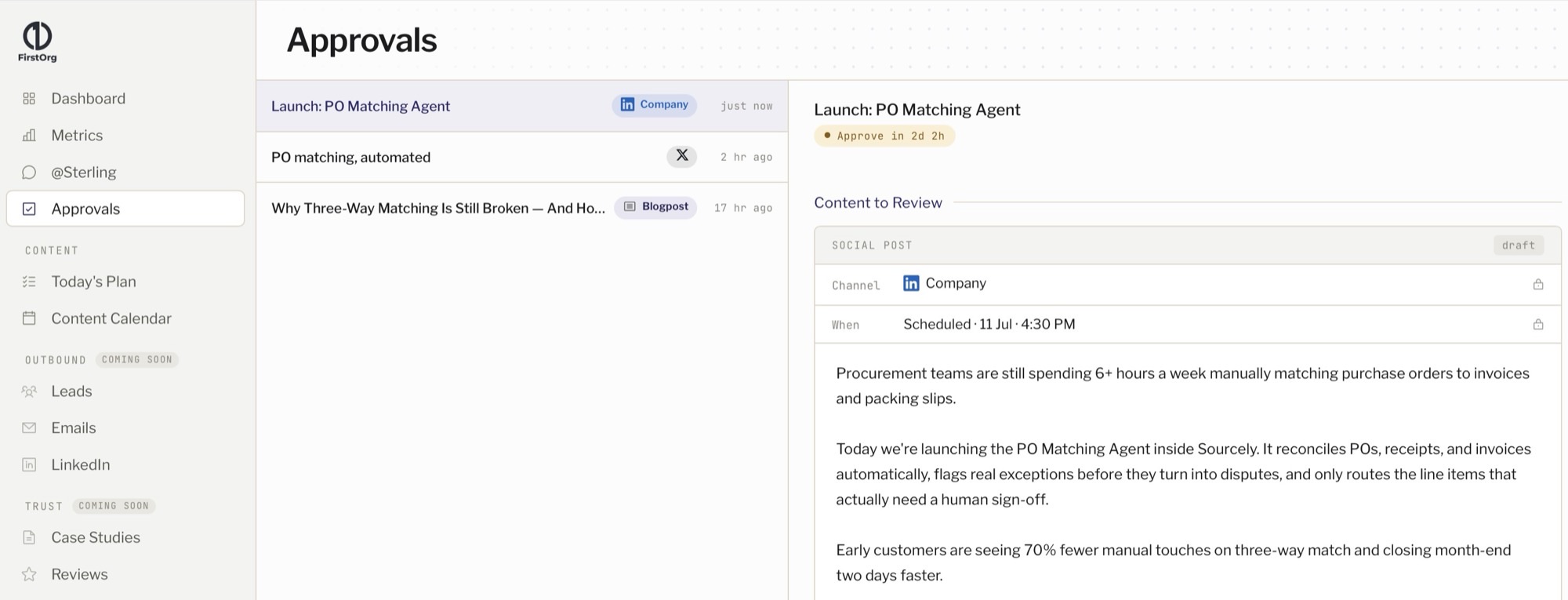
Task: Click the Approvals page title
Action: 361,40
